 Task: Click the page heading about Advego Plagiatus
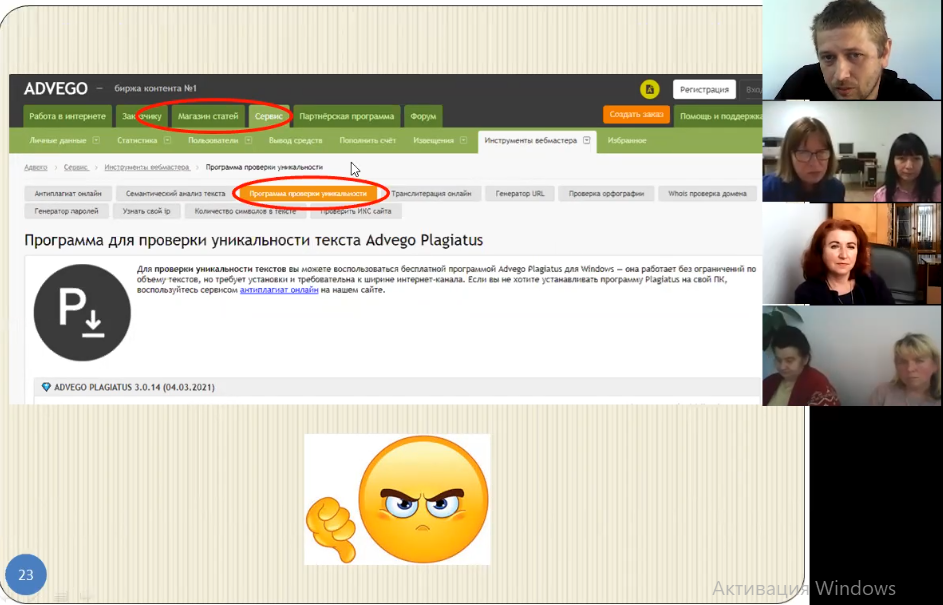253,241
